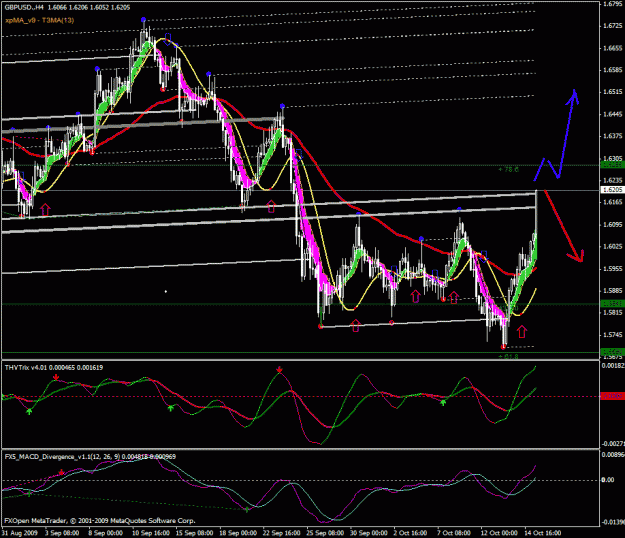Click the 1.6445 price axis label

[x=613, y=114]
